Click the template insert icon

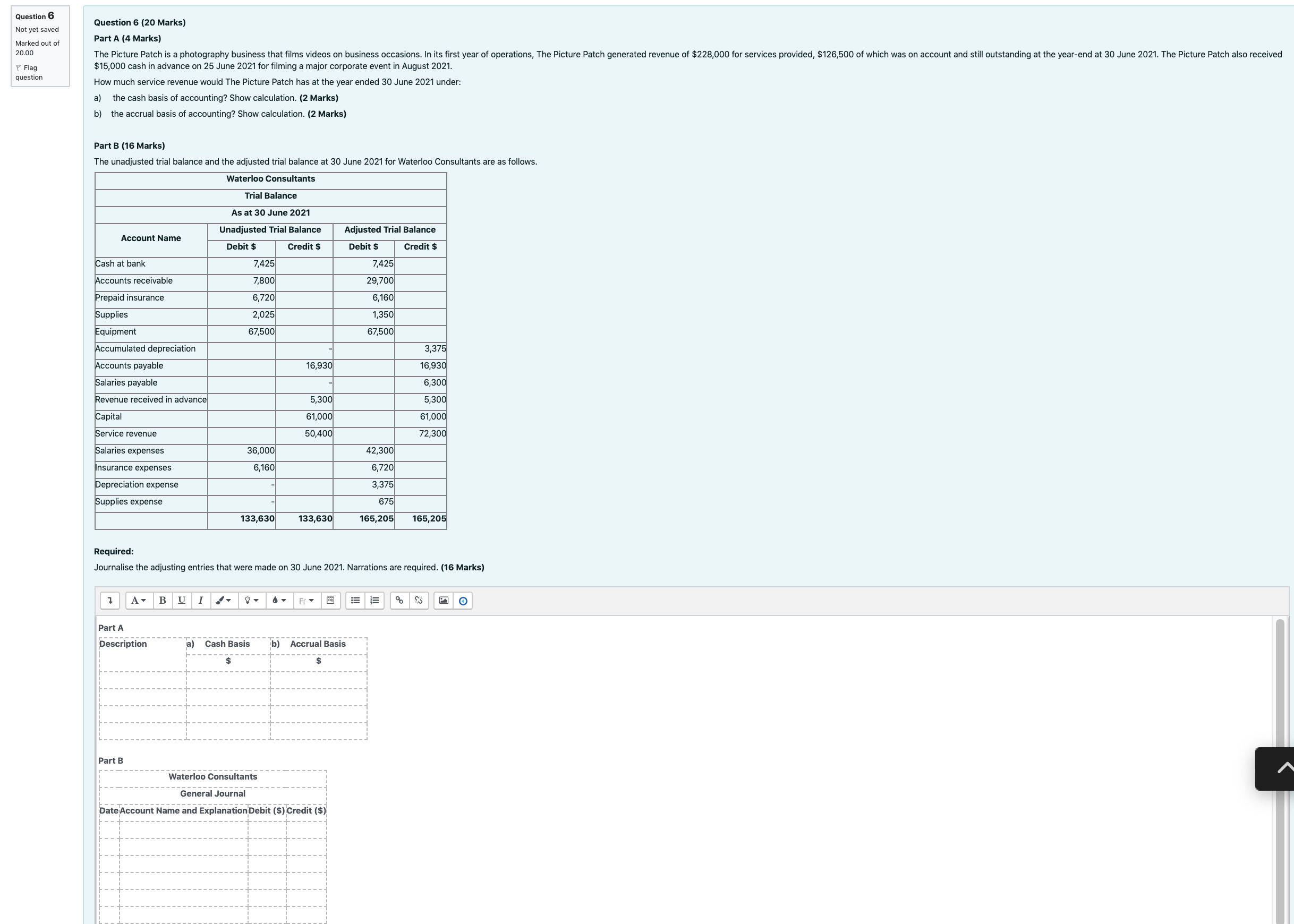click(330, 600)
